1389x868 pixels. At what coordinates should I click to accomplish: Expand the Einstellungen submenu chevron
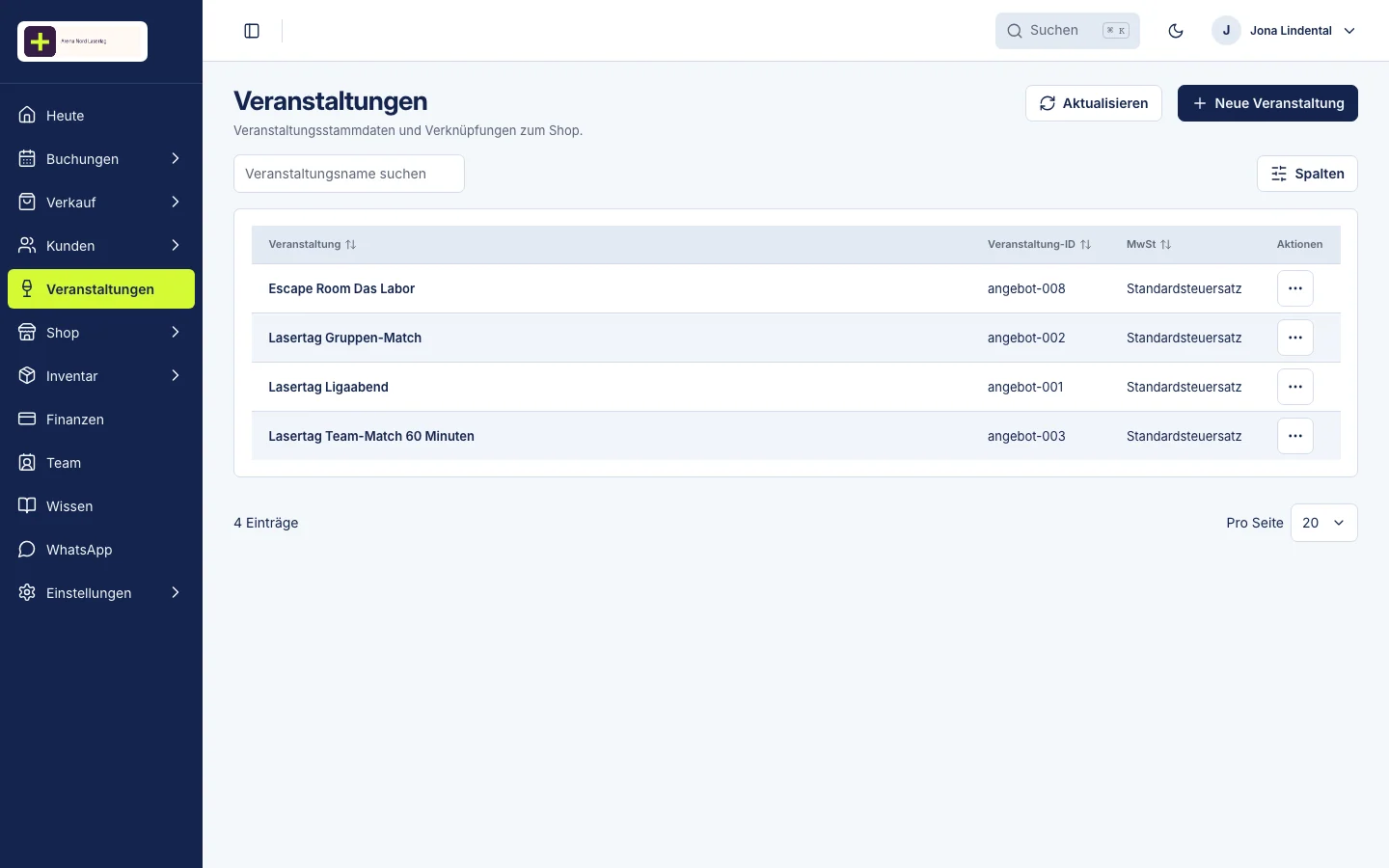point(176,593)
